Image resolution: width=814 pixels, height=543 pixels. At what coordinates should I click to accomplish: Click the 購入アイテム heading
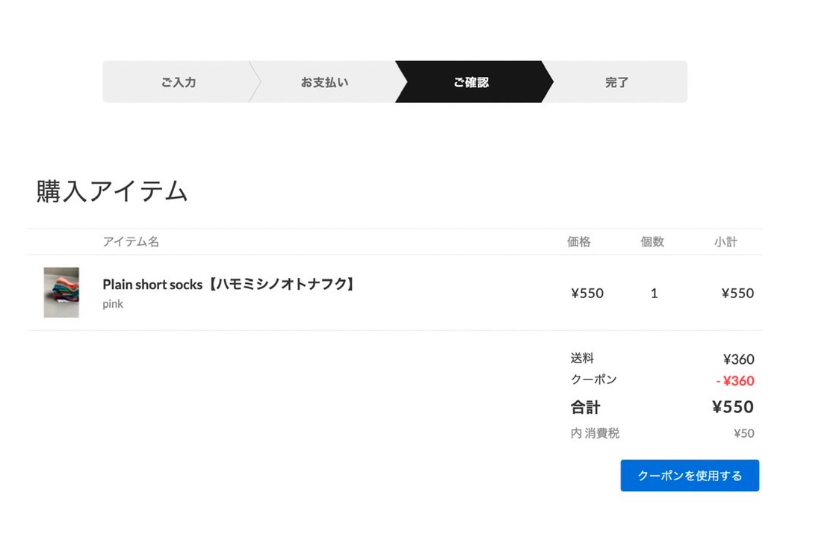click(x=112, y=191)
